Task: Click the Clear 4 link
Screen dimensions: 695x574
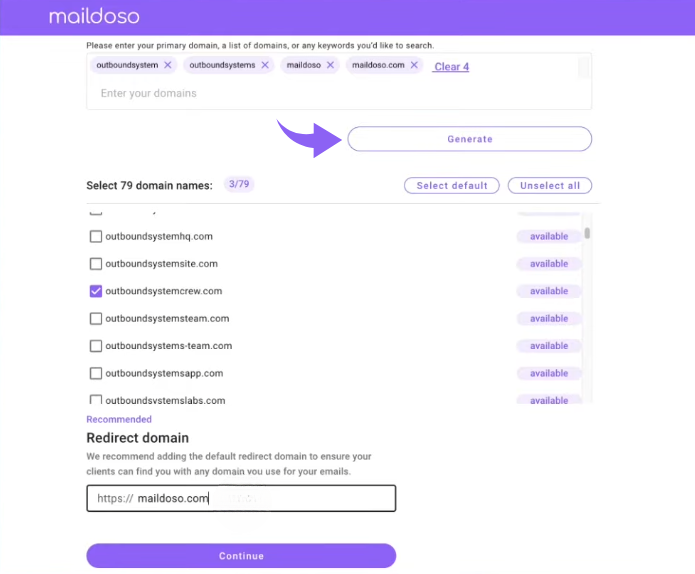Action: (x=451, y=67)
